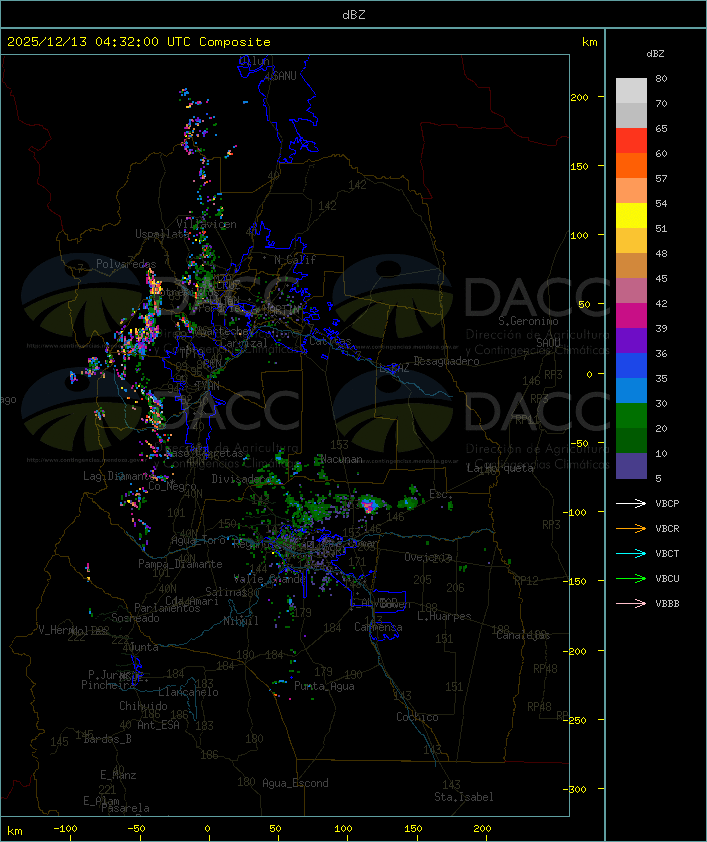This screenshot has width=707, height=842.
Task: Pick the red 60-65 dBZ swatch
Action: (631, 141)
